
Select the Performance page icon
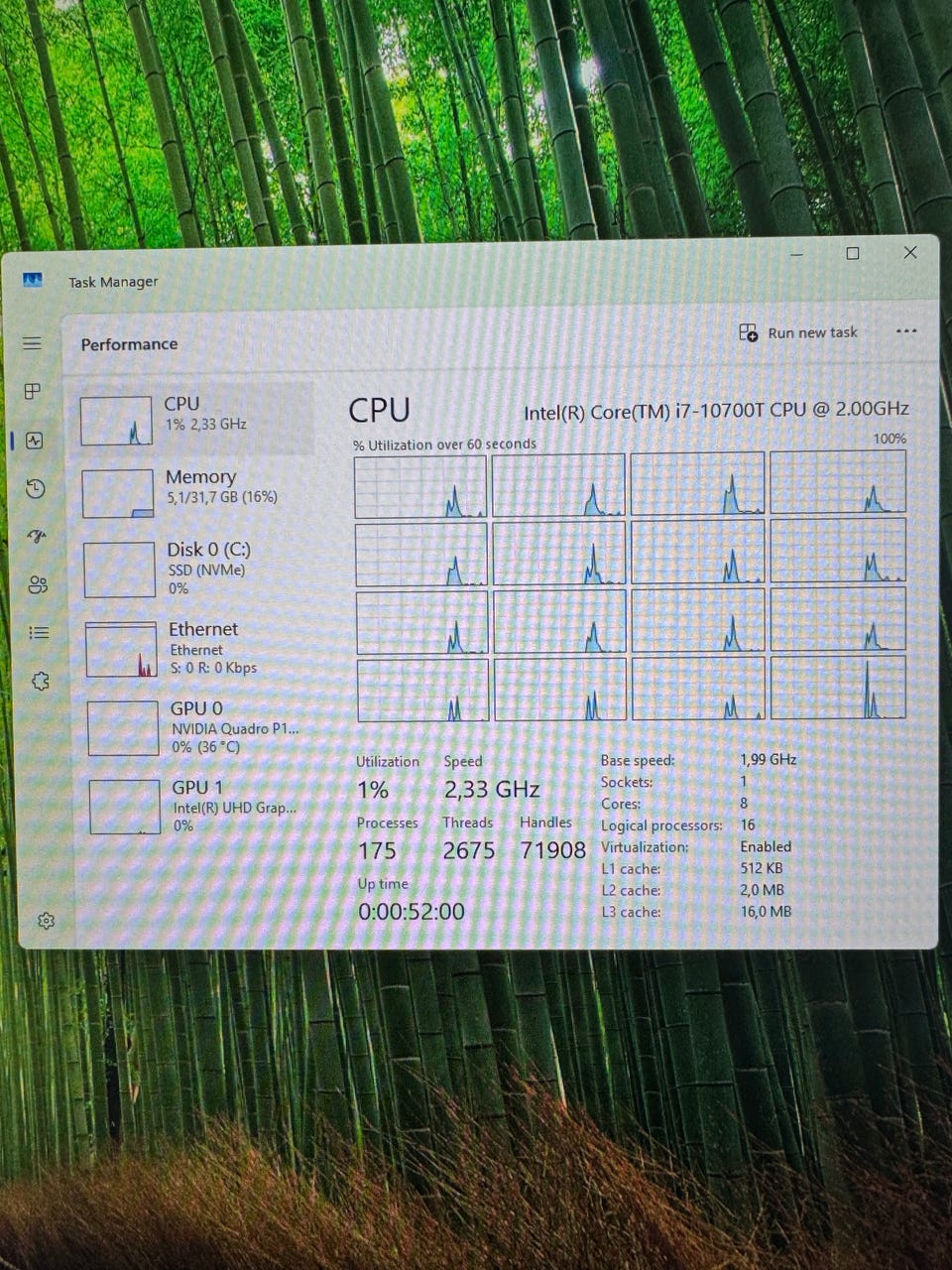35,441
